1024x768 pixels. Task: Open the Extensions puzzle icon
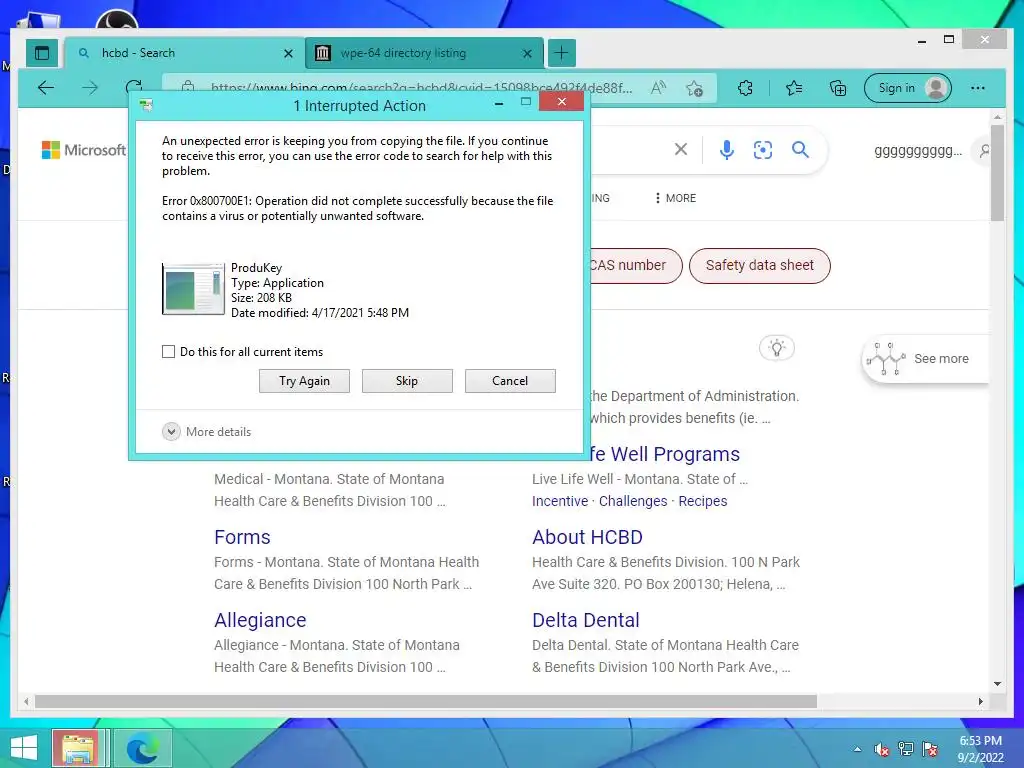(745, 88)
